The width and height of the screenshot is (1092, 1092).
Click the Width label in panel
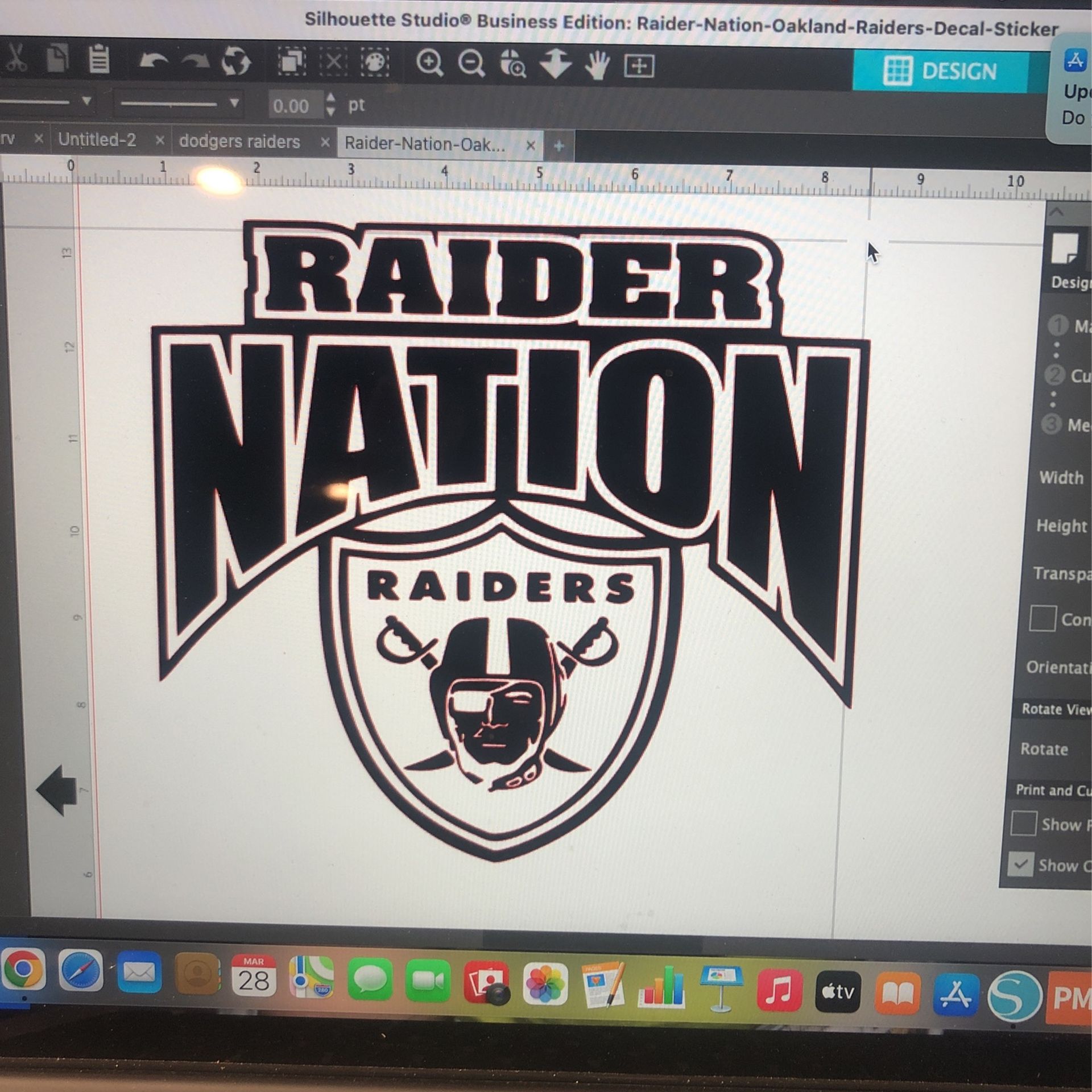click(1061, 477)
